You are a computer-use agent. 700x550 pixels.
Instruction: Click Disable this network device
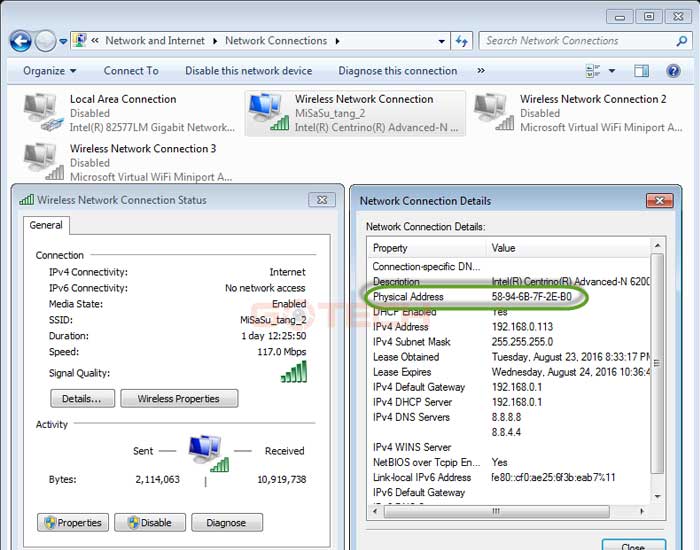(248, 71)
